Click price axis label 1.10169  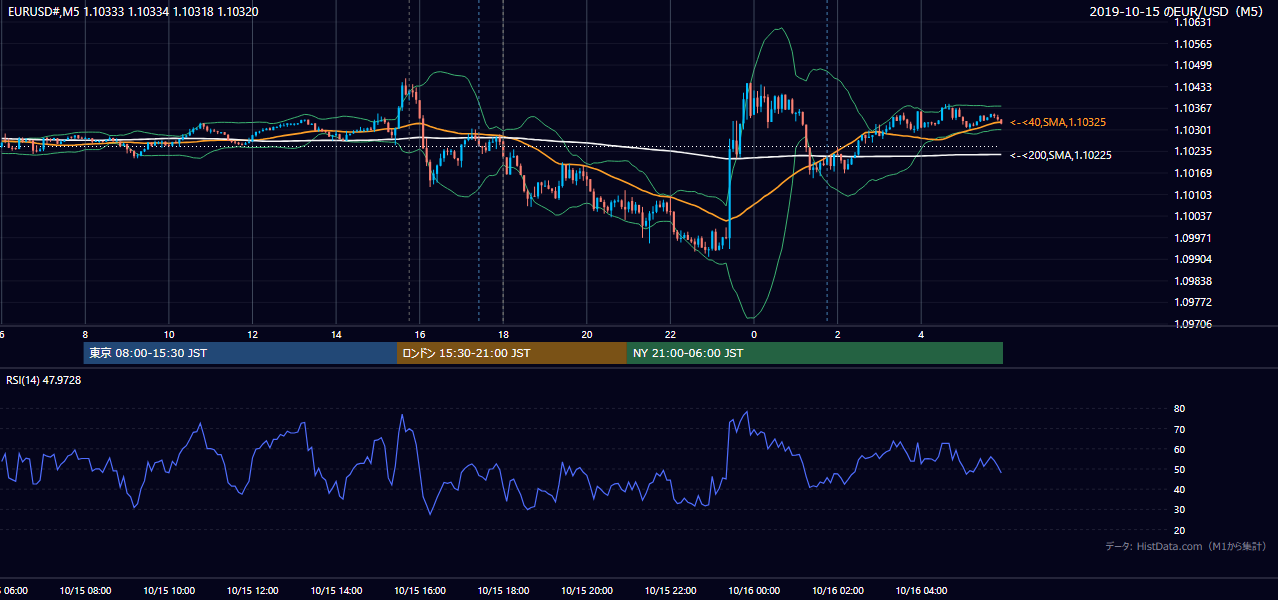click(x=1193, y=173)
